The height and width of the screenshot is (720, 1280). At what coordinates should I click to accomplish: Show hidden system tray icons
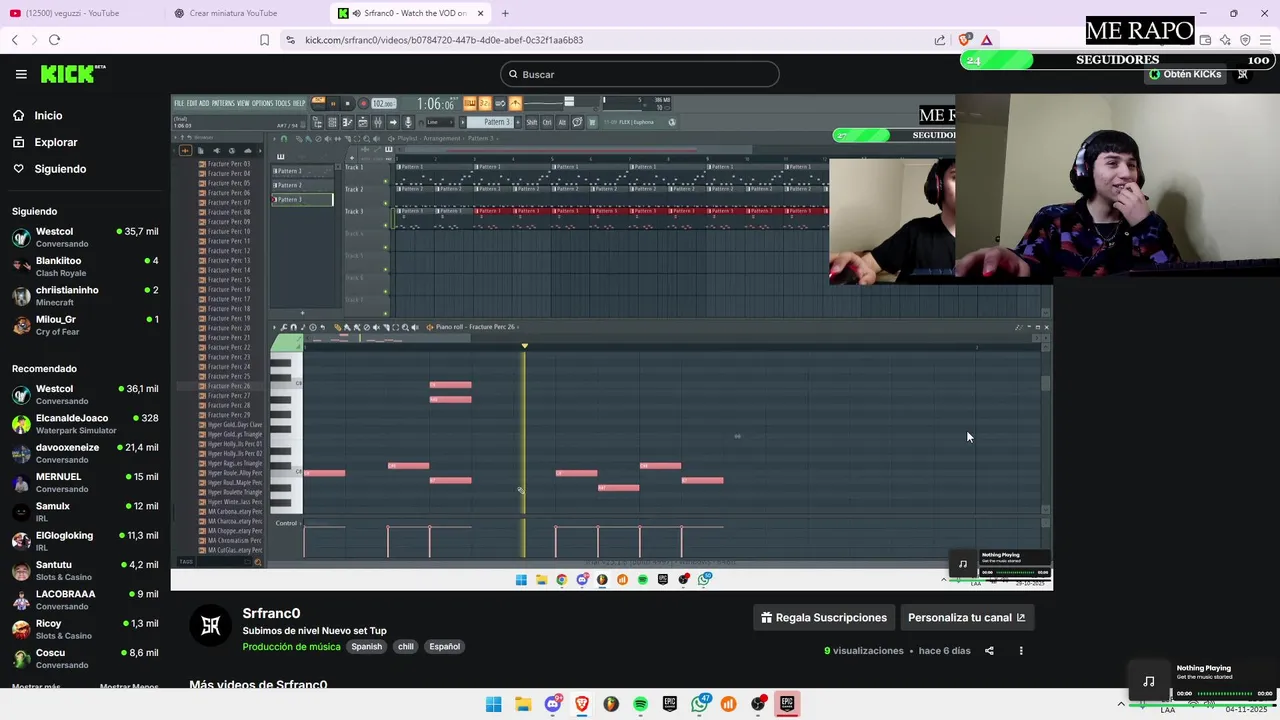1121,704
